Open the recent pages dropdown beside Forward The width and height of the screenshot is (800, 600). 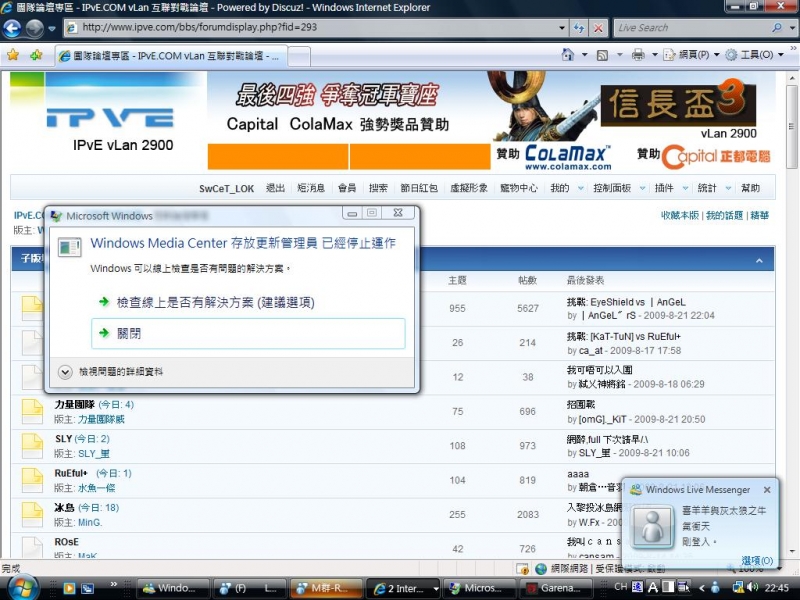pyautogui.click(x=52, y=29)
